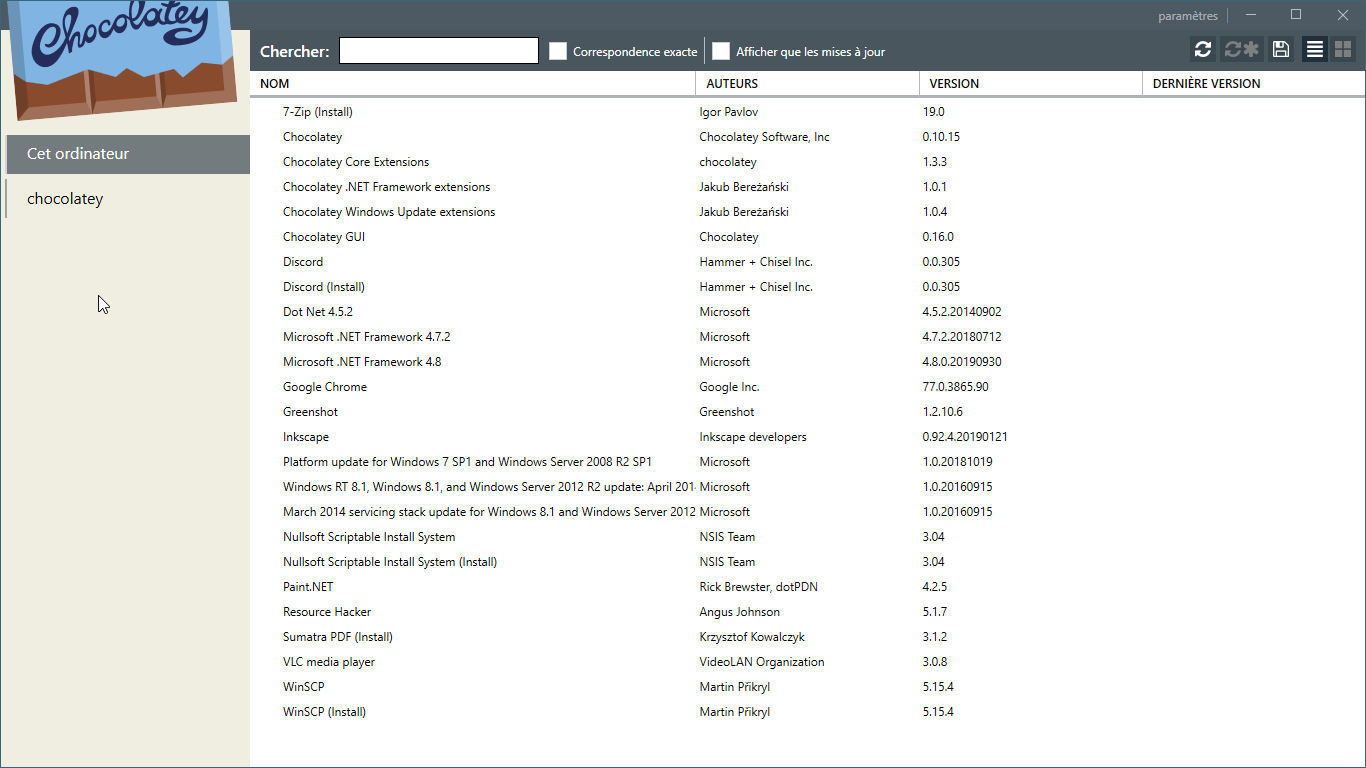The image size is (1366, 768).
Task: Select Microsoft .NET Framework 4.7.2 row
Action: coord(808,337)
